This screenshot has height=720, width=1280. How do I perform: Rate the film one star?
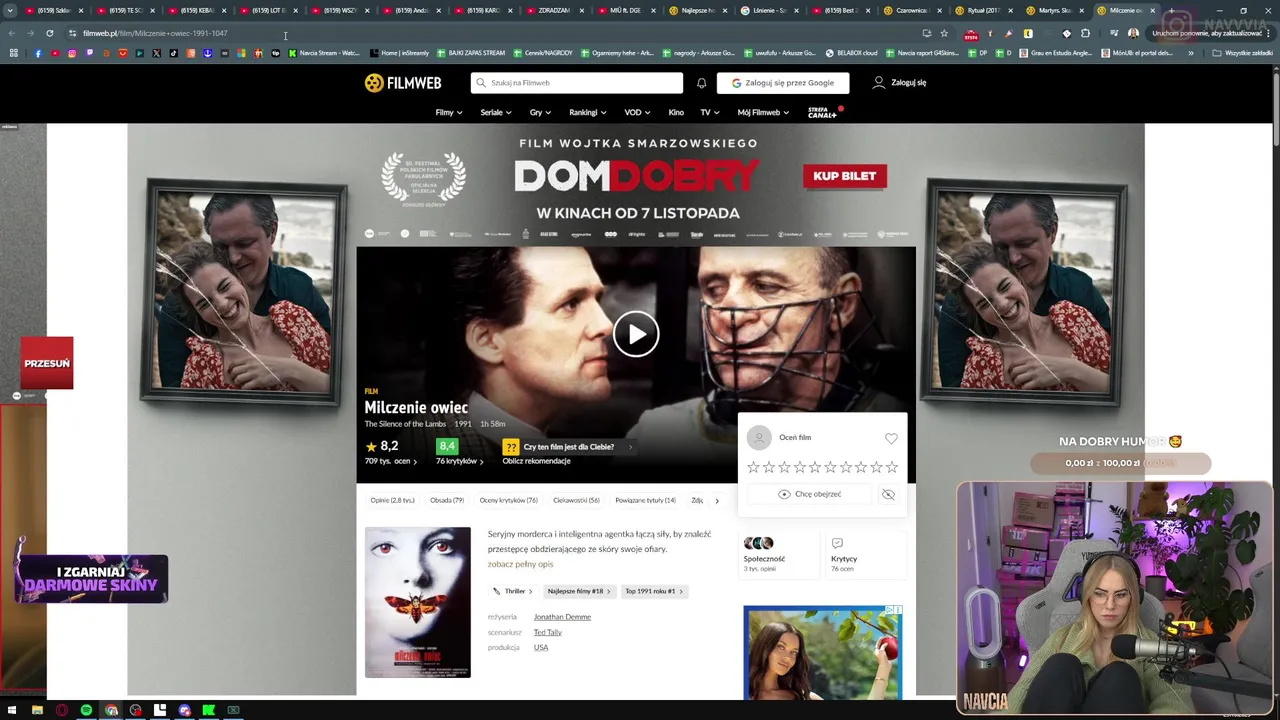753,467
